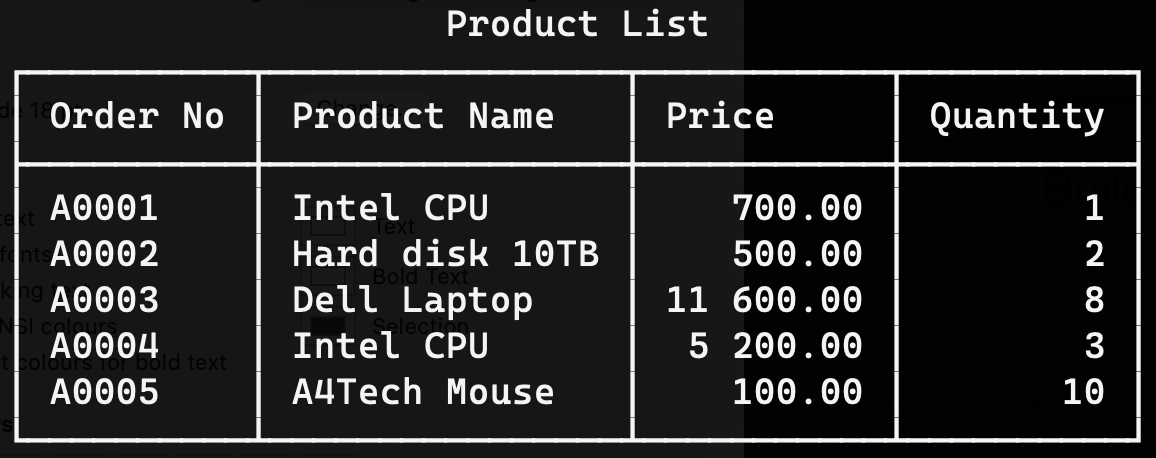Click the Product Name column header
Viewport: 1156px width, 458px height.
coord(423,116)
